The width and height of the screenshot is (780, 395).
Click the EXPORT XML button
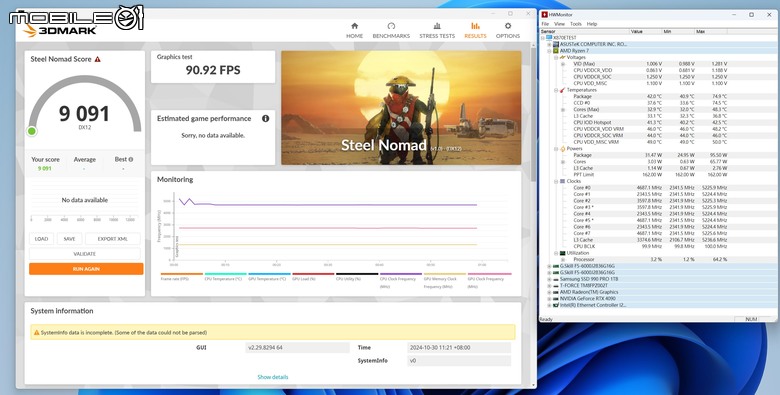[112, 239]
